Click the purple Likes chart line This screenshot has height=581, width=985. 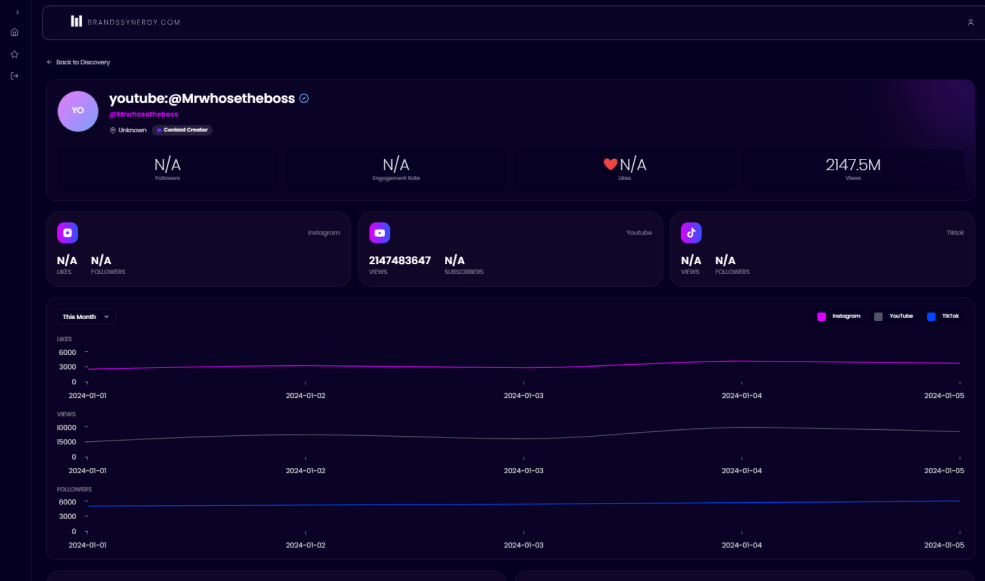click(523, 367)
